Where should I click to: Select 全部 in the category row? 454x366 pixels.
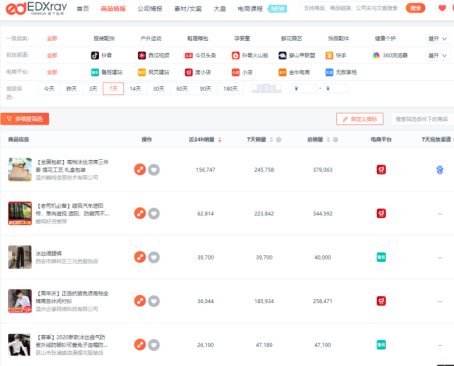tap(52, 39)
